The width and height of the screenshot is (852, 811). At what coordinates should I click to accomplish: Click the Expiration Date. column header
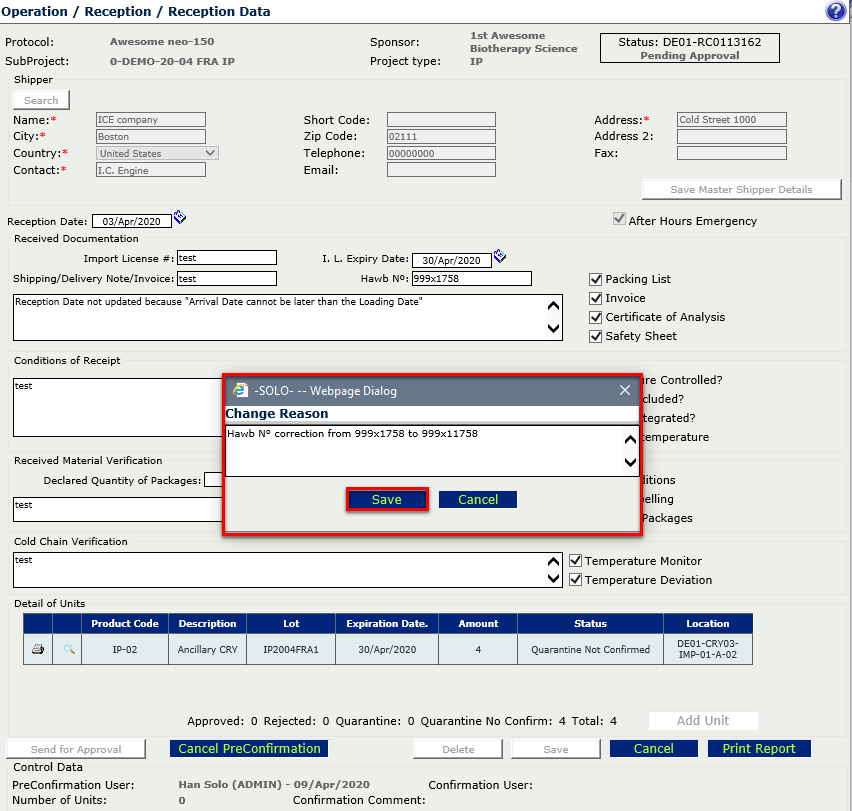click(x=387, y=624)
